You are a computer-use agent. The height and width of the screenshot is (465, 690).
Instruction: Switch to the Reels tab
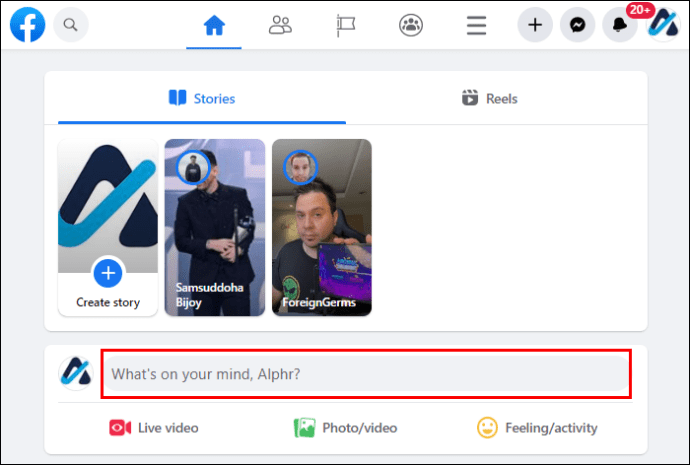(x=490, y=99)
